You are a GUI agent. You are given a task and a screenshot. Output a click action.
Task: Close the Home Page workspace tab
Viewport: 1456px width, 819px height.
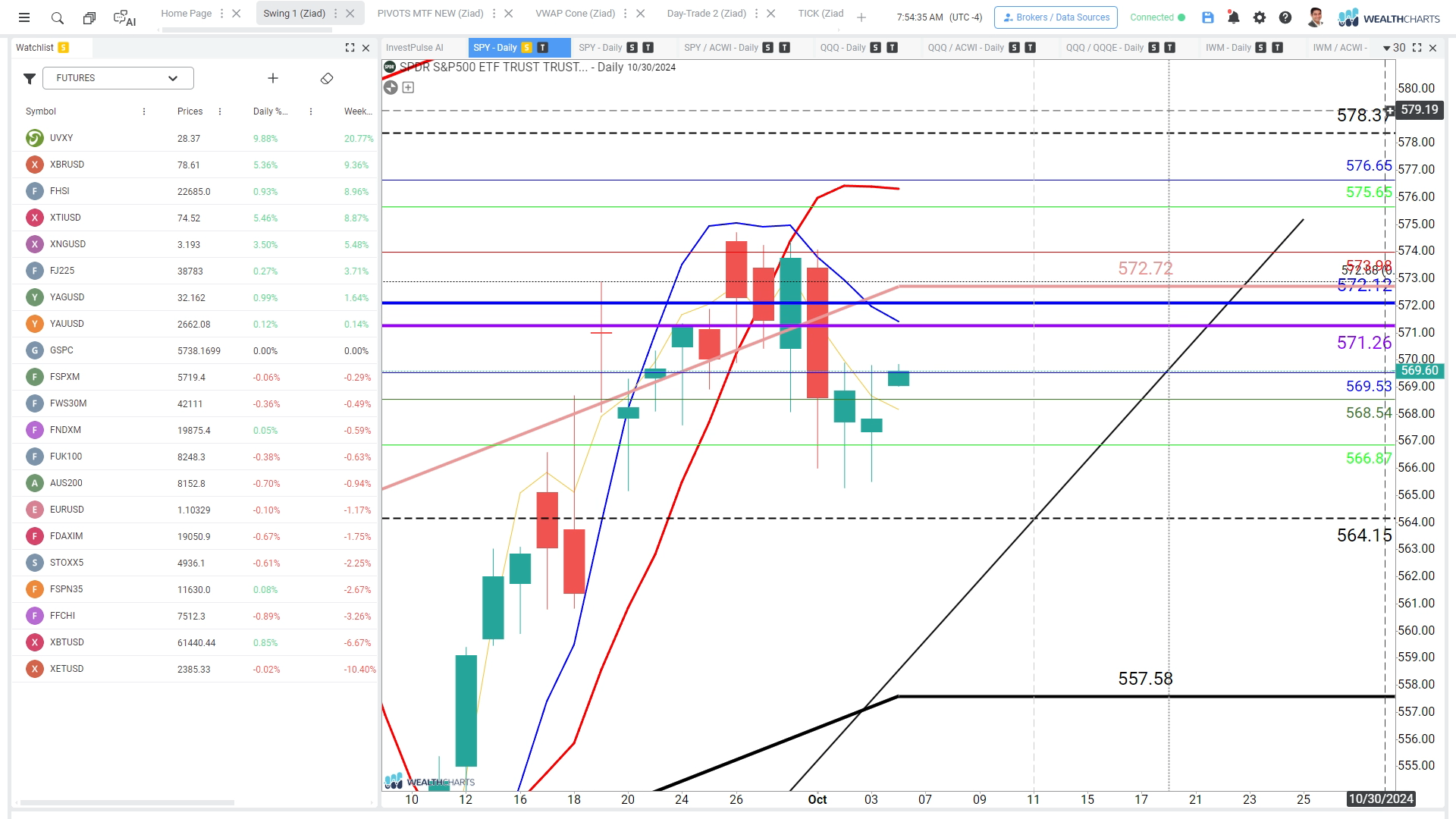(x=237, y=14)
